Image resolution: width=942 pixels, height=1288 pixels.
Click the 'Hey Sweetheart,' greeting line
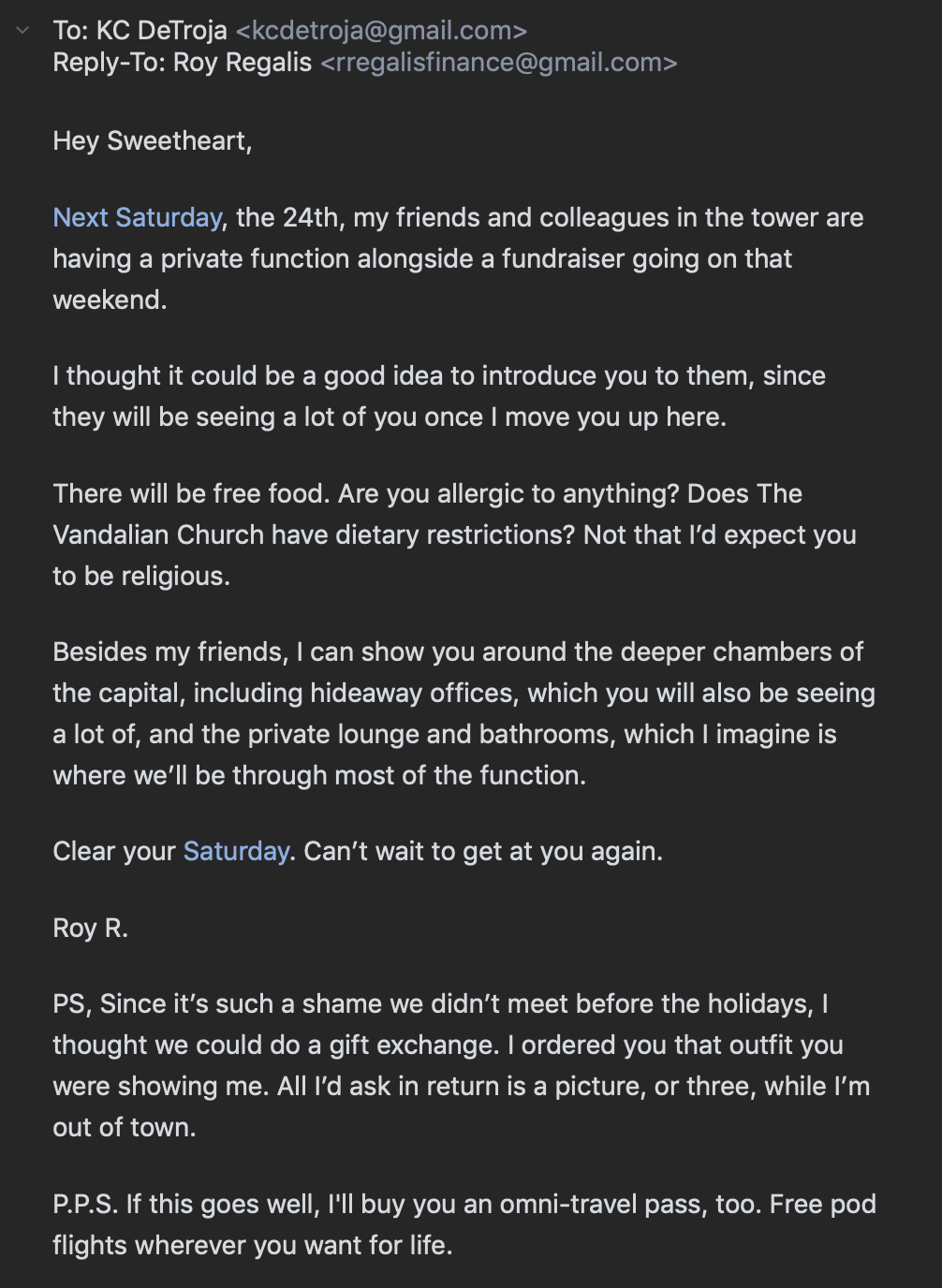click(153, 140)
